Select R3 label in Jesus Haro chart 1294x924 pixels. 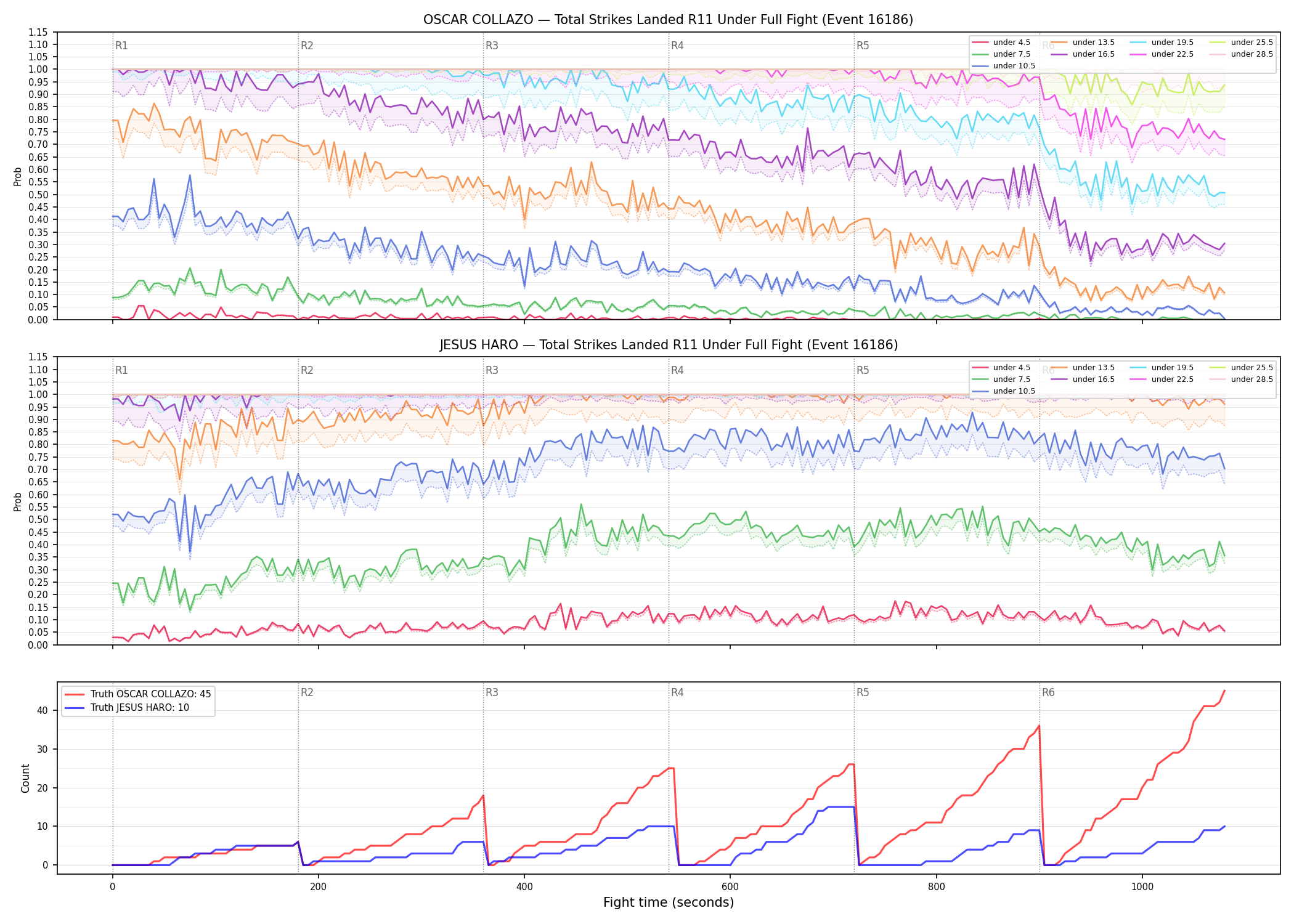coord(492,370)
